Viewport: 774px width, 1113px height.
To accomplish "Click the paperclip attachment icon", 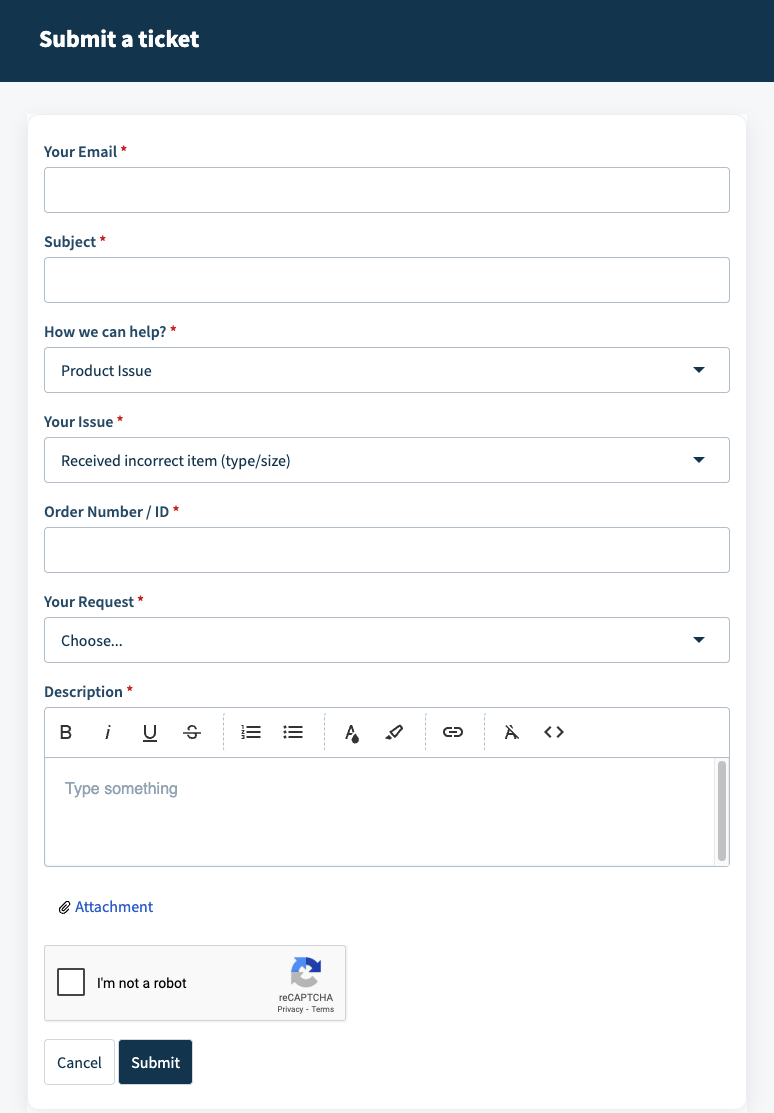I will click(x=64, y=907).
